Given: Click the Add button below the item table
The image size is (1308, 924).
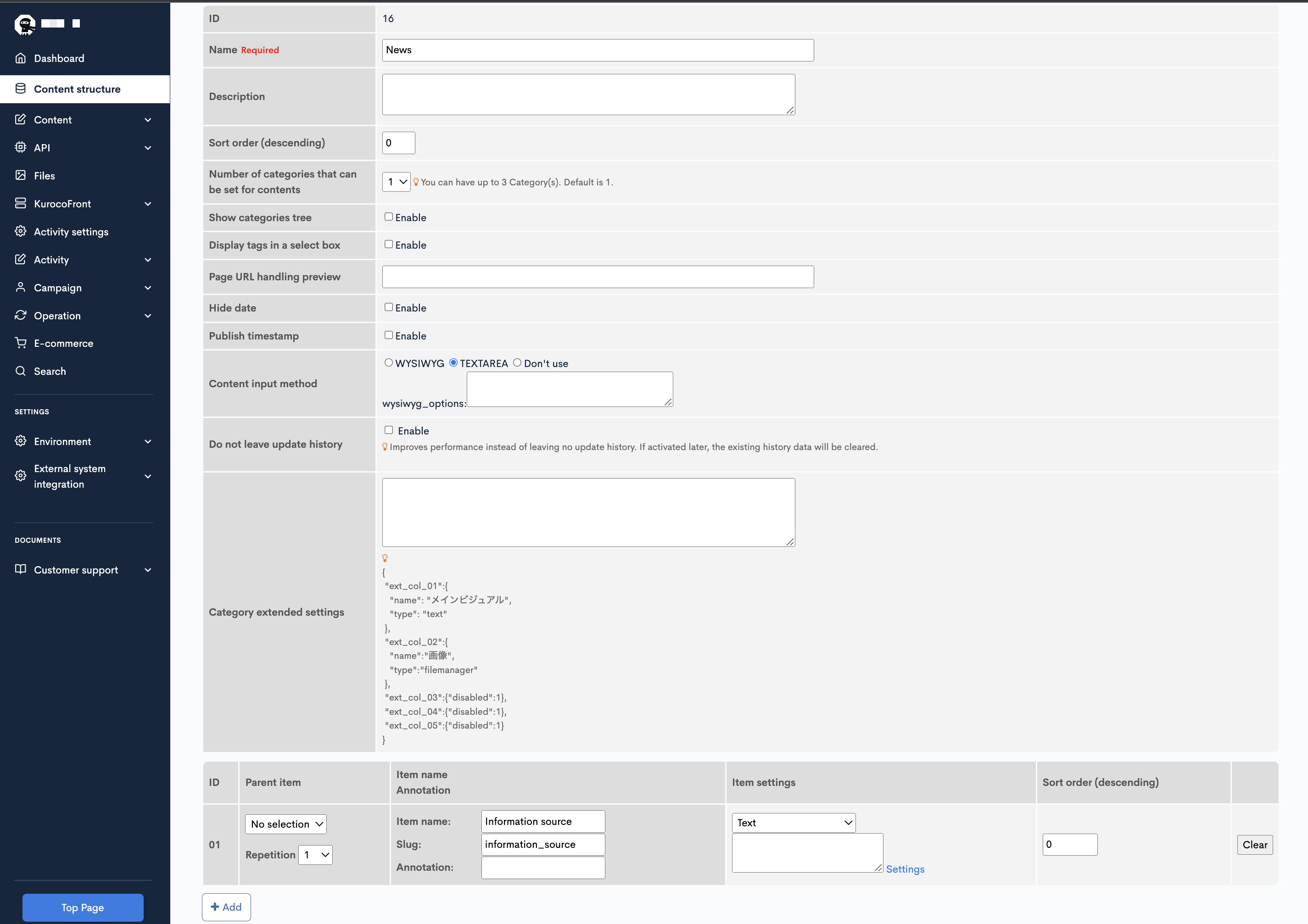Looking at the screenshot, I should pyautogui.click(x=226, y=907).
